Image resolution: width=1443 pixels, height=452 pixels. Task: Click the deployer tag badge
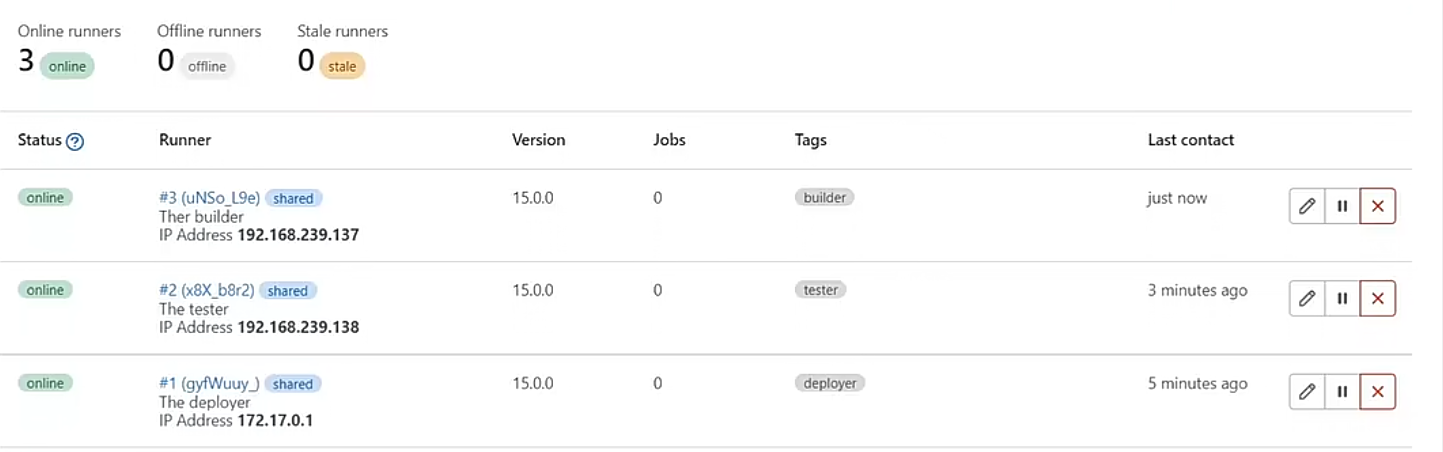click(x=830, y=383)
